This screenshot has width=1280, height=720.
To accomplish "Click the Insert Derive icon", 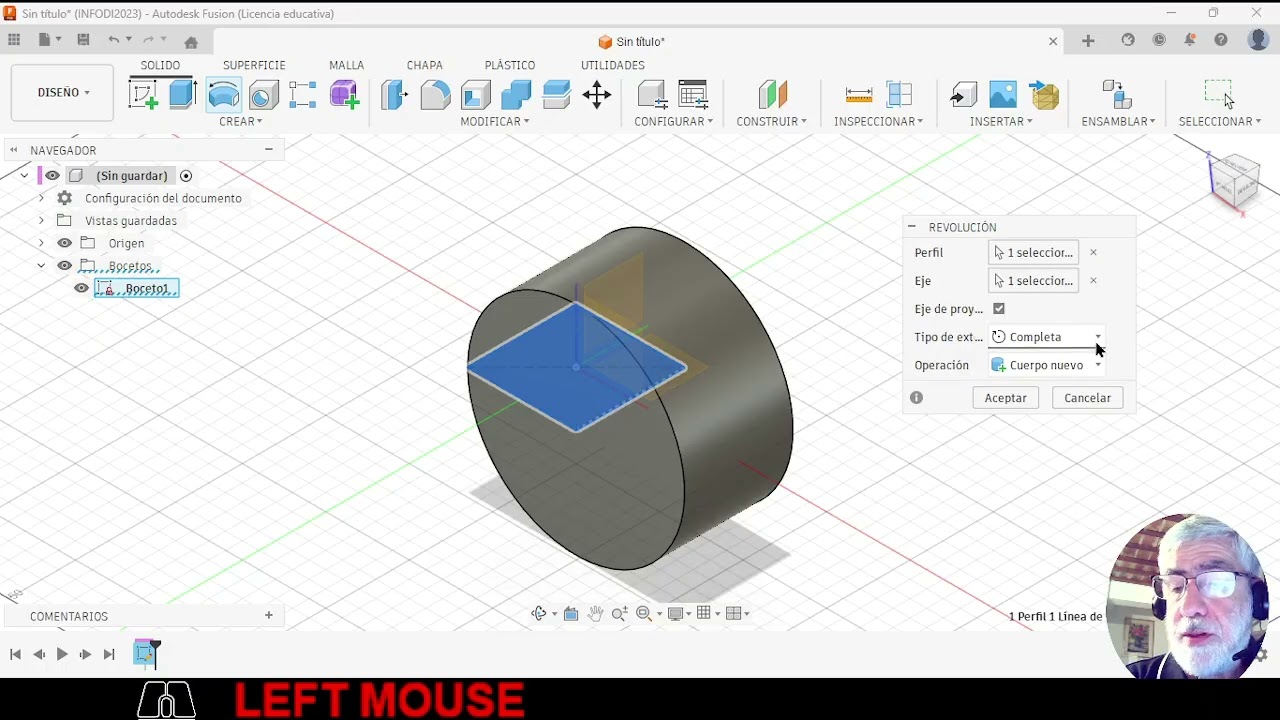I will 963,95.
